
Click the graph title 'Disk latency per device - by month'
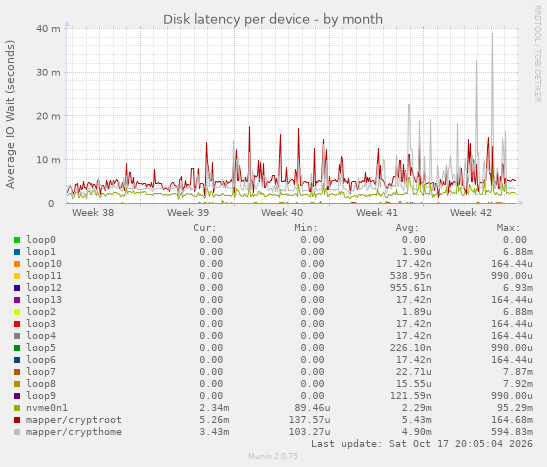pyautogui.click(x=273, y=20)
